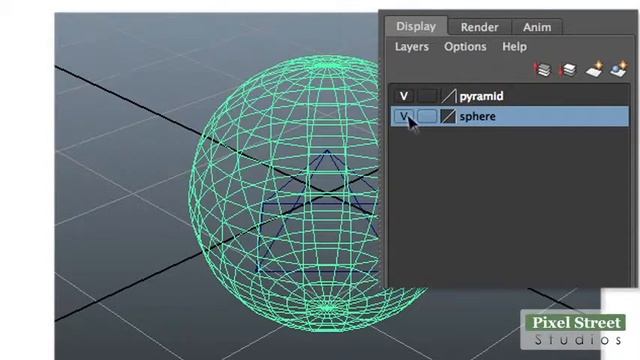This screenshot has width=640, height=360.
Task: Toggle visibility V of sphere layer
Action: tap(404, 116)
